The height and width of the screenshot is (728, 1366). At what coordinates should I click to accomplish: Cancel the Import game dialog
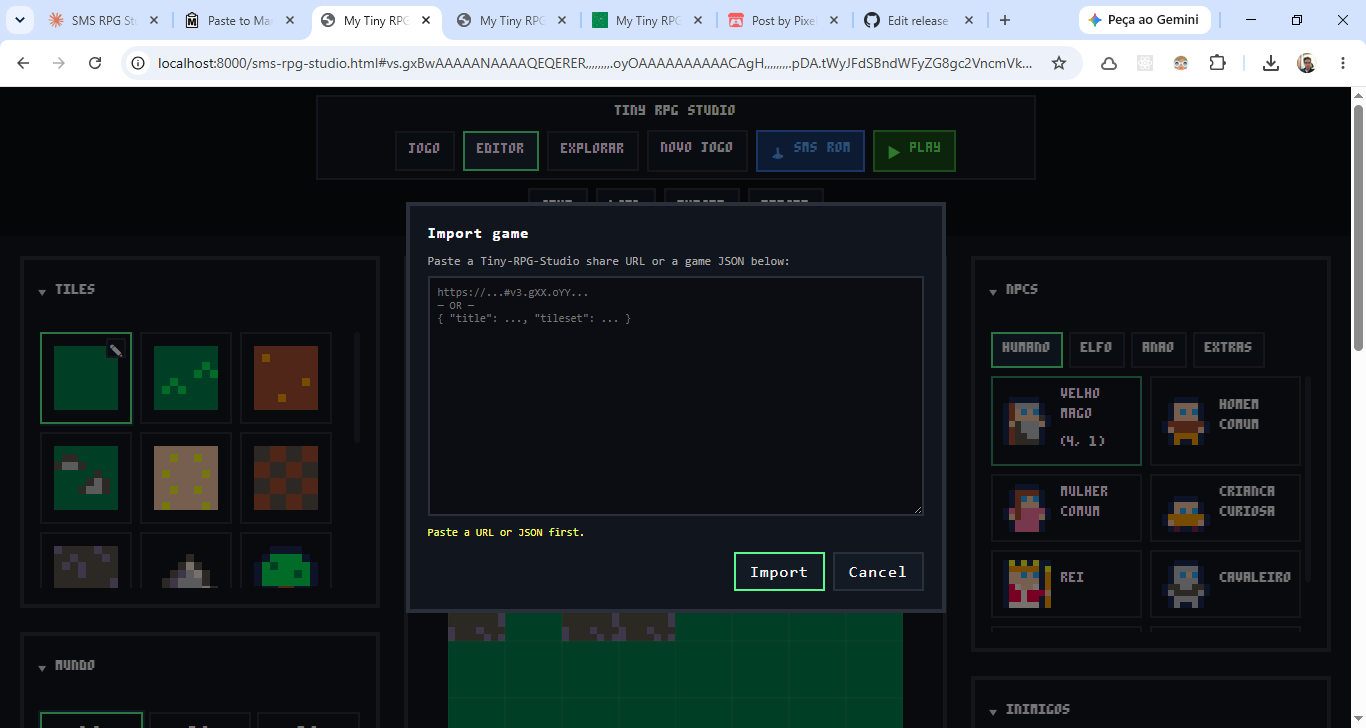[x=878, y=572]
